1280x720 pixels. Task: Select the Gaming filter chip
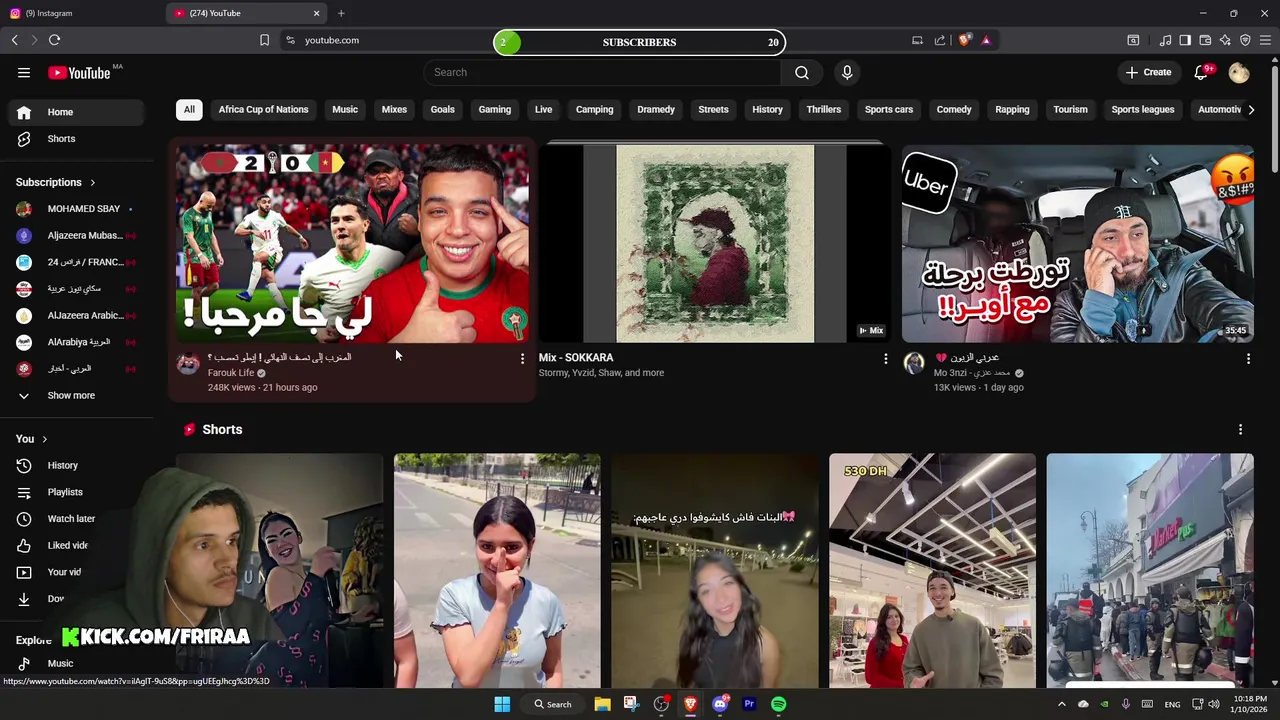tap(495, 109)
